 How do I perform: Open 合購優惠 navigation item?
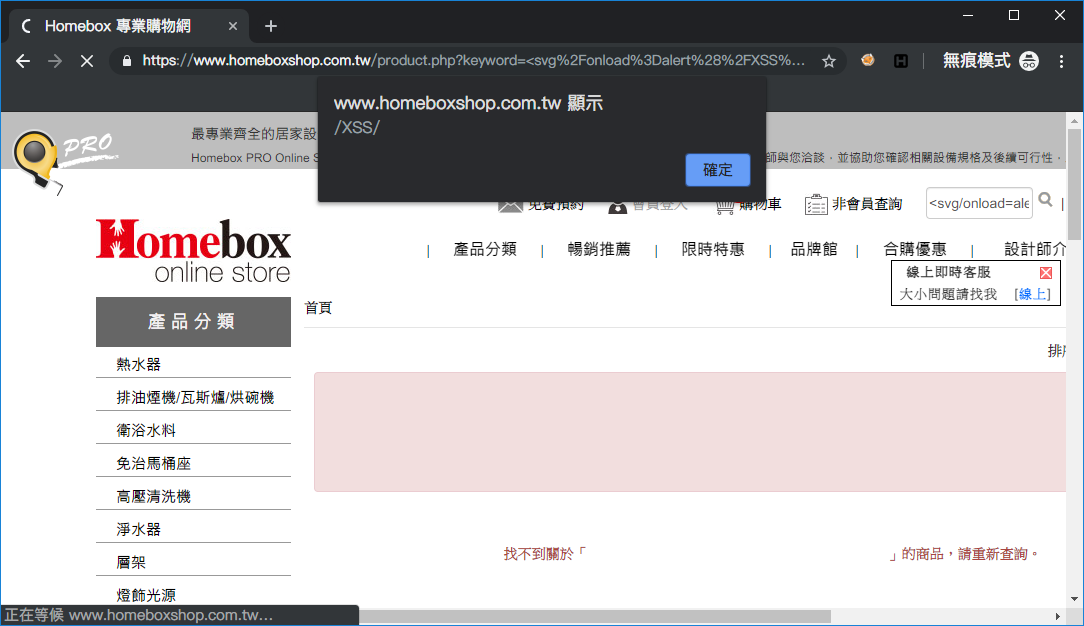[x=915, y=249]
